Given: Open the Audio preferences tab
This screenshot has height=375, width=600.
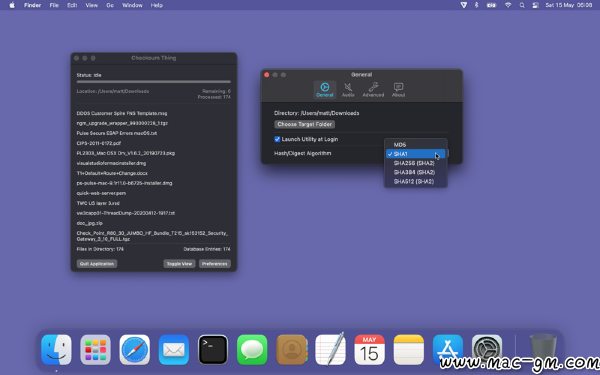Looking at the screenshot, I should (x=348, y=90).
